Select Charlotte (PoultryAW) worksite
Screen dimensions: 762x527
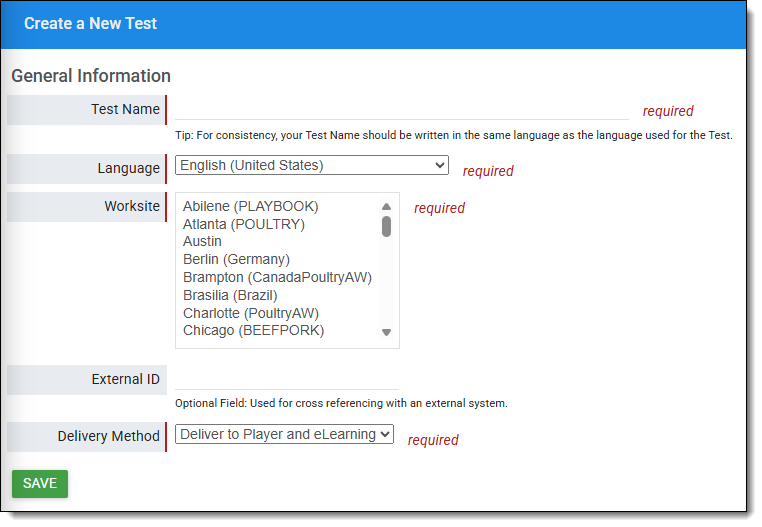click(250, 314)
